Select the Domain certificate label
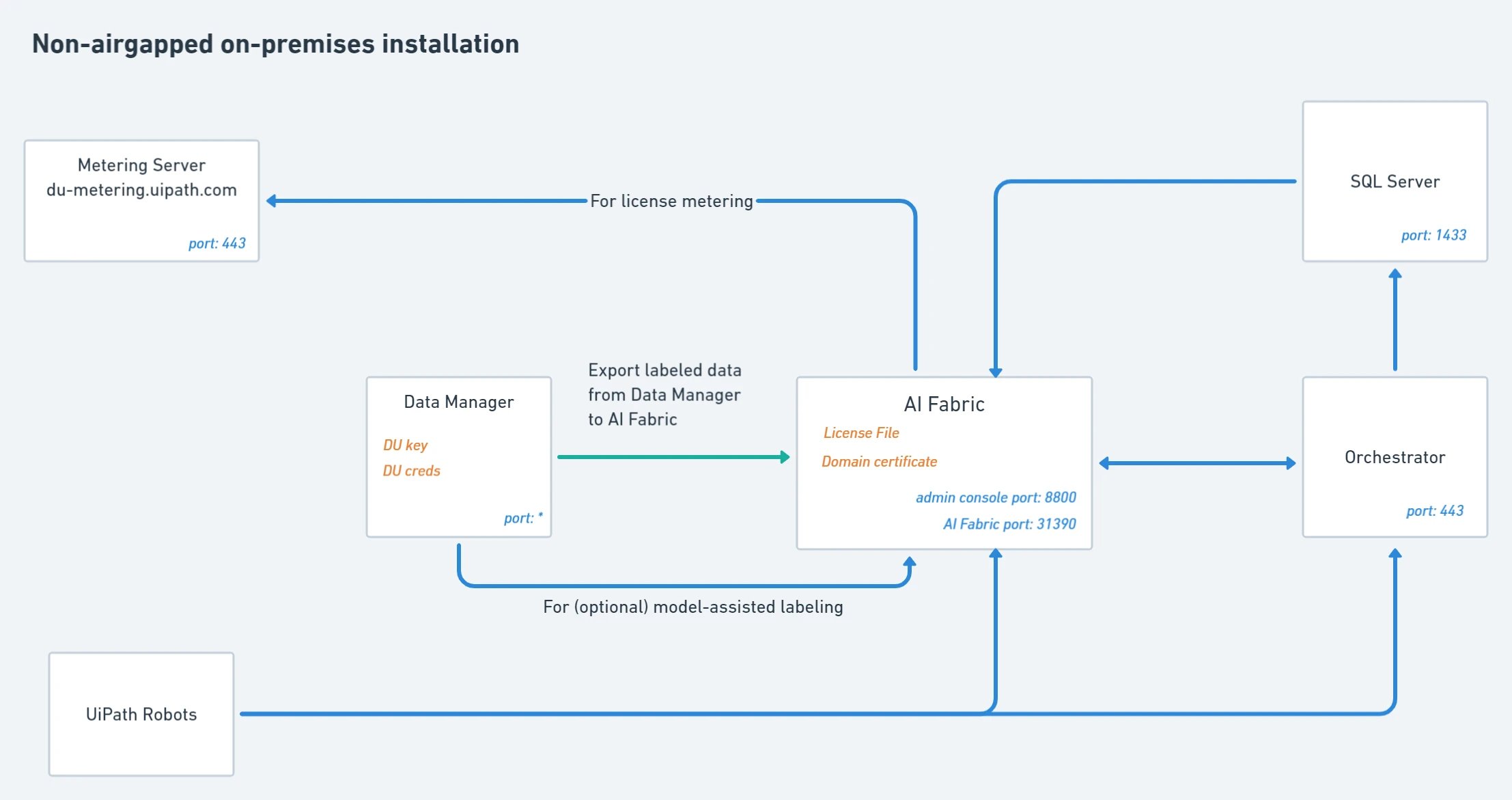Viewport: 1512px width, 800px height. click(879, 462)
